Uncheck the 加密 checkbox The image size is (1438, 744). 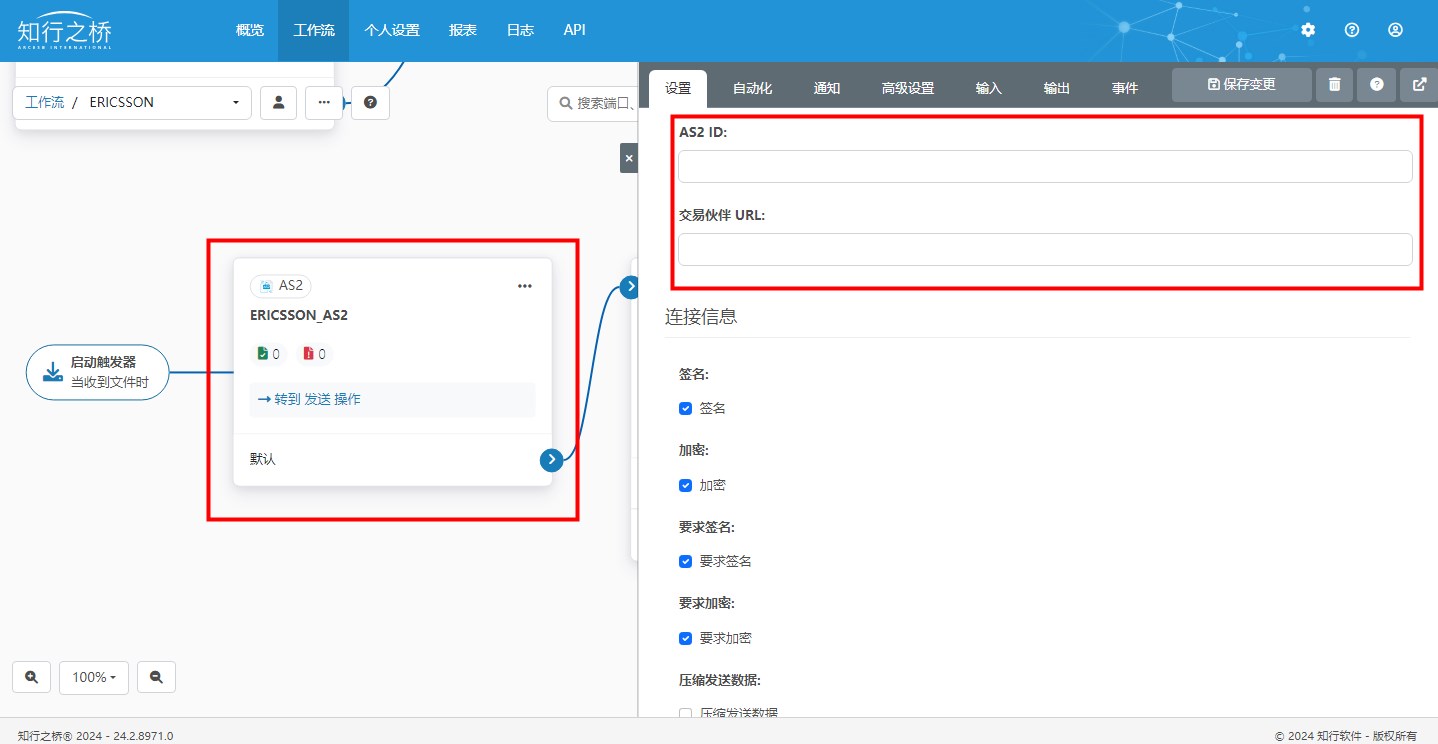coord(685,485)
